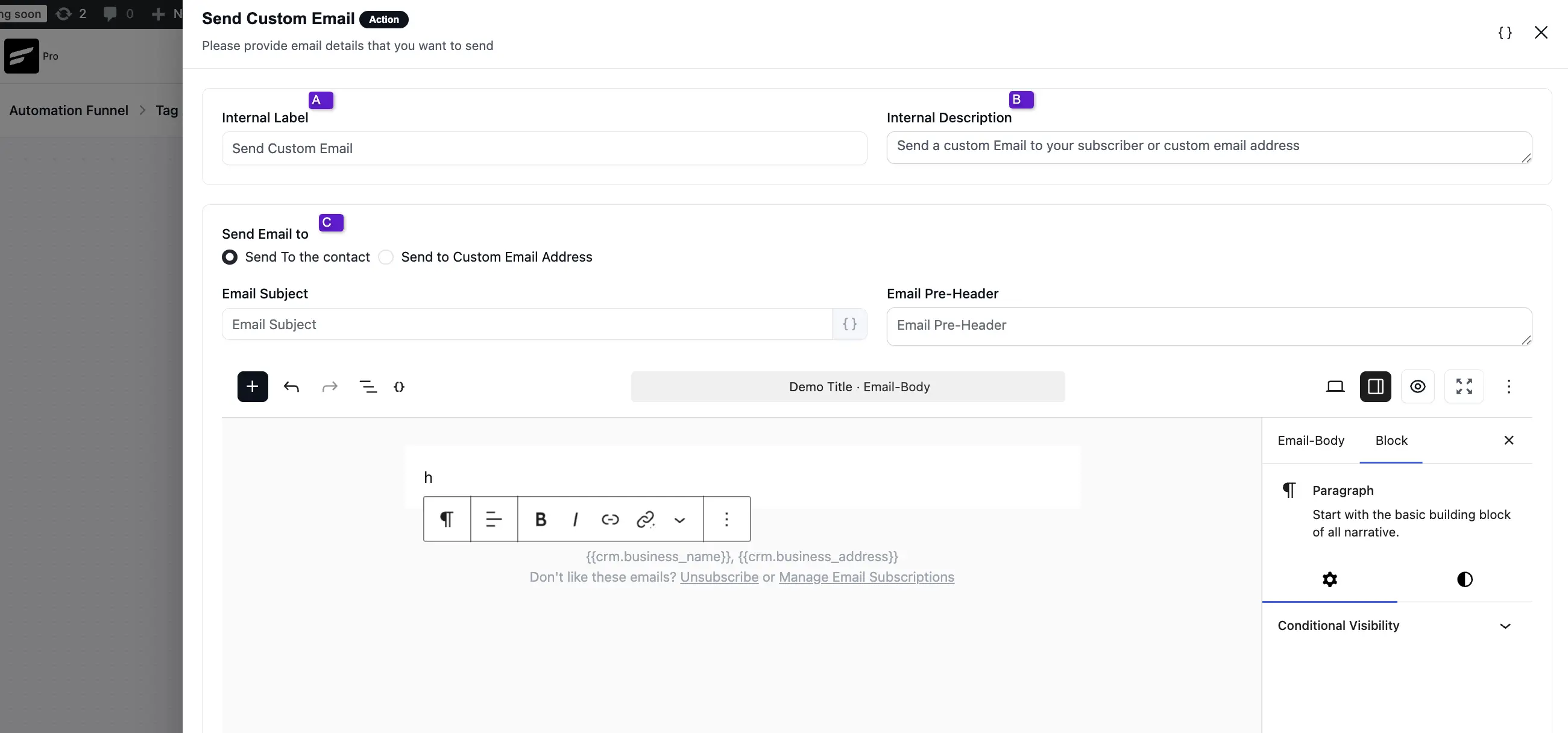
Task: Focus the Internal Label field
Action: [x=545, y=148]
